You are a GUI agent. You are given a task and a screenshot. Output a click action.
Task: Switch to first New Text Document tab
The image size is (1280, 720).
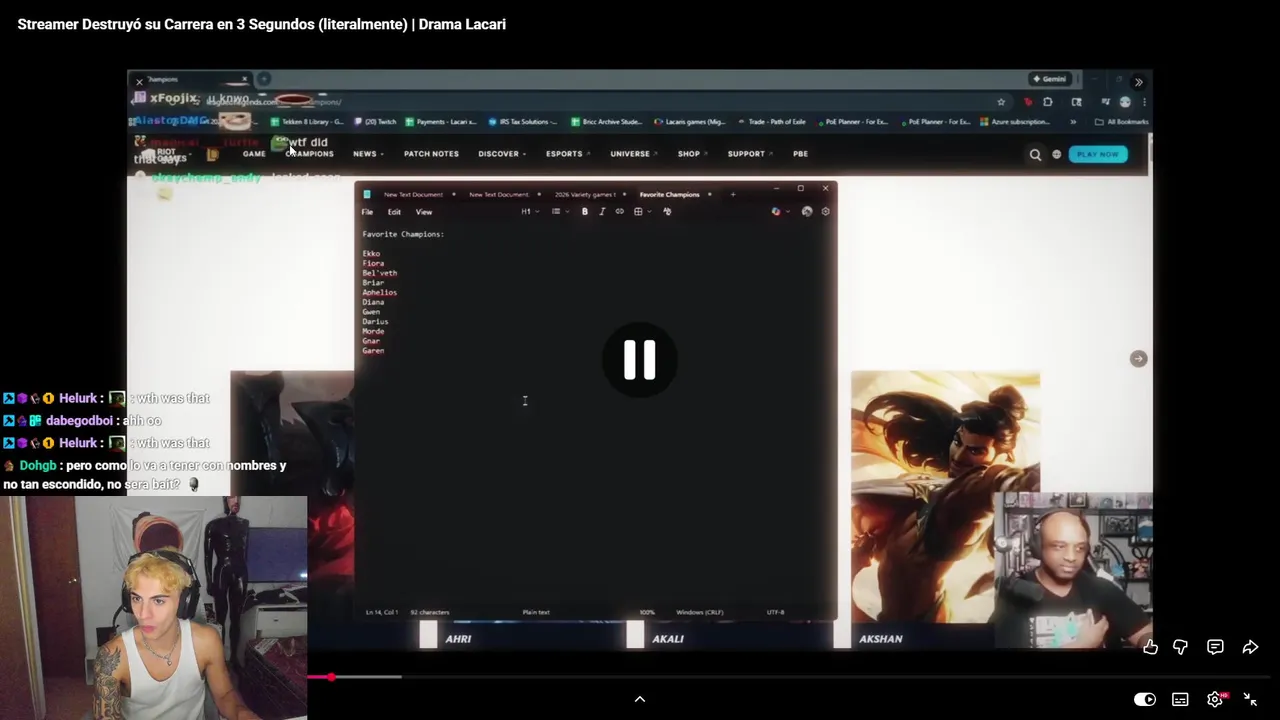click(413, 194)
